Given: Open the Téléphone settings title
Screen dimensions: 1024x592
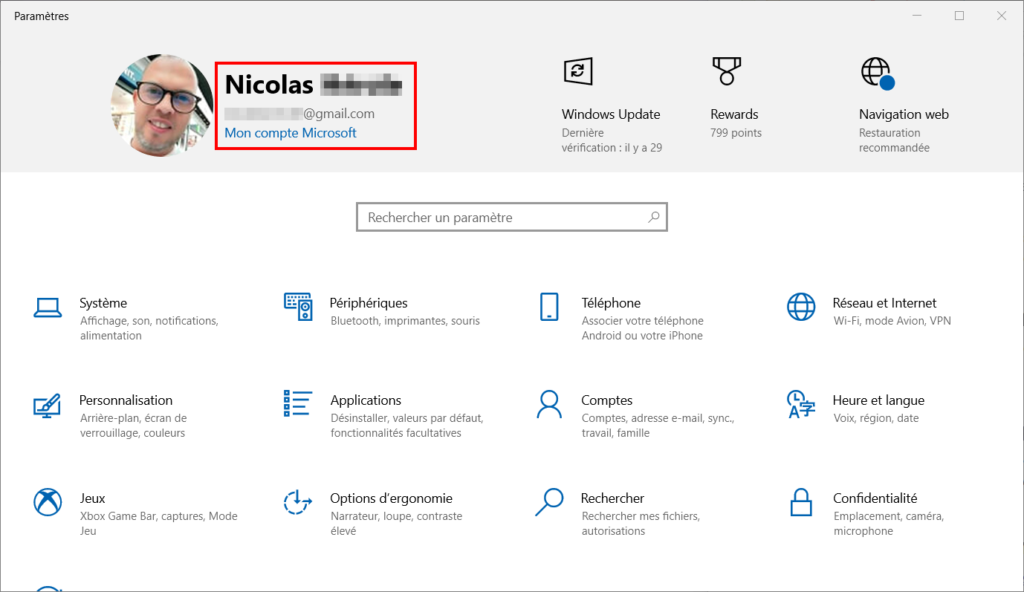Looking at the screenshot, I should point(611,303).
